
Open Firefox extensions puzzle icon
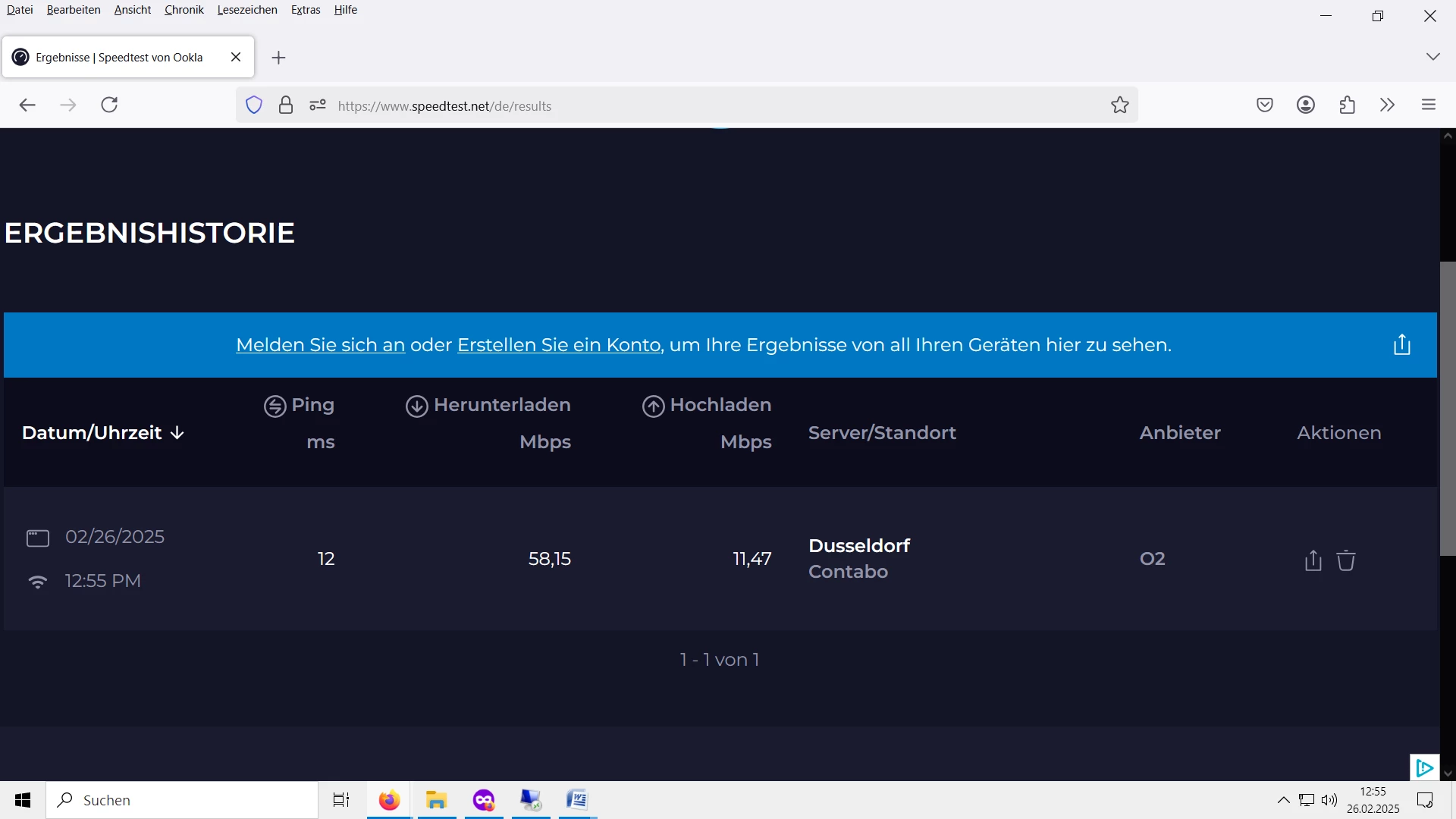point(1347,105)
